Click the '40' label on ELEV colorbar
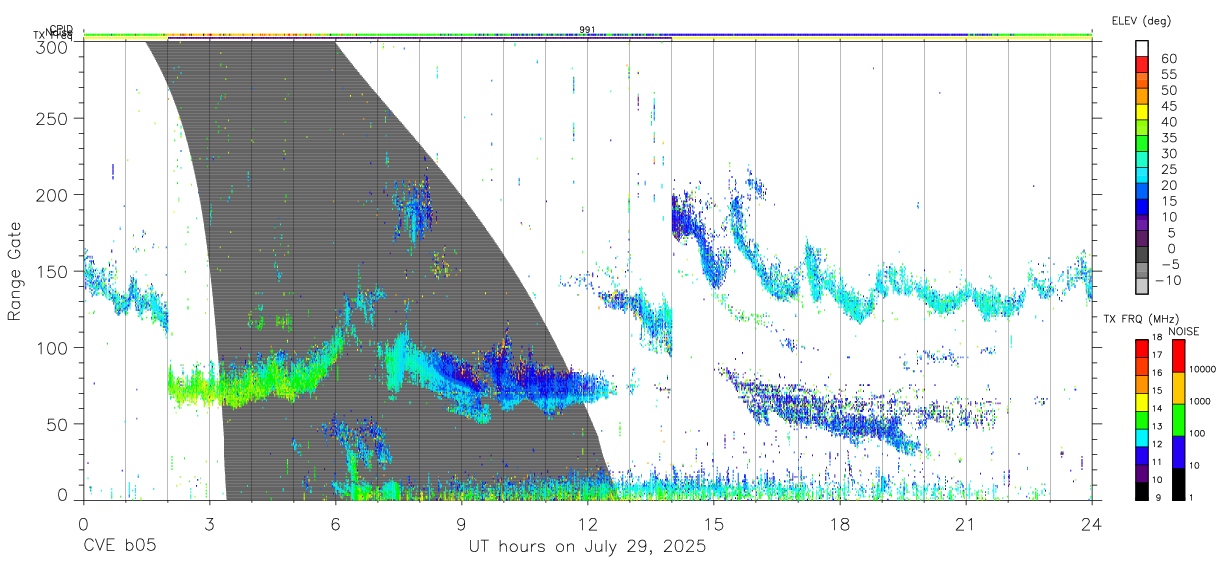 pos(1168,122)
